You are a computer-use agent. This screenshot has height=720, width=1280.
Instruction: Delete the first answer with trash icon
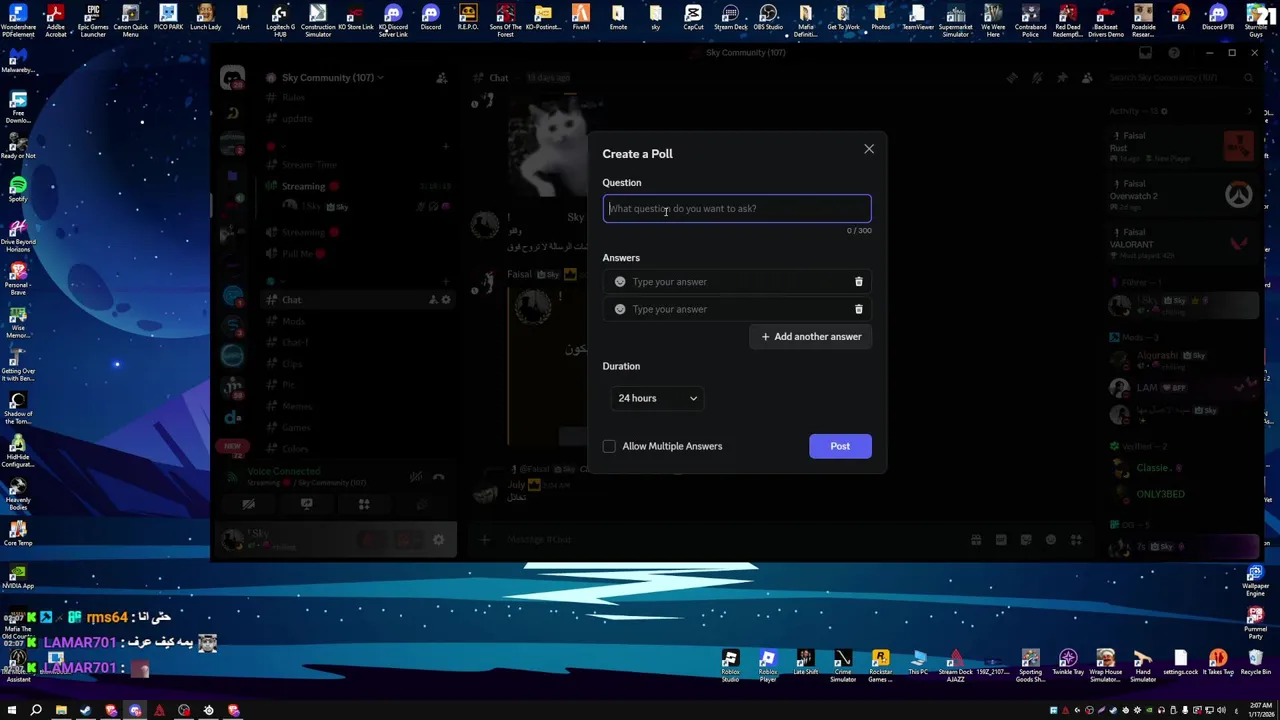859,282
